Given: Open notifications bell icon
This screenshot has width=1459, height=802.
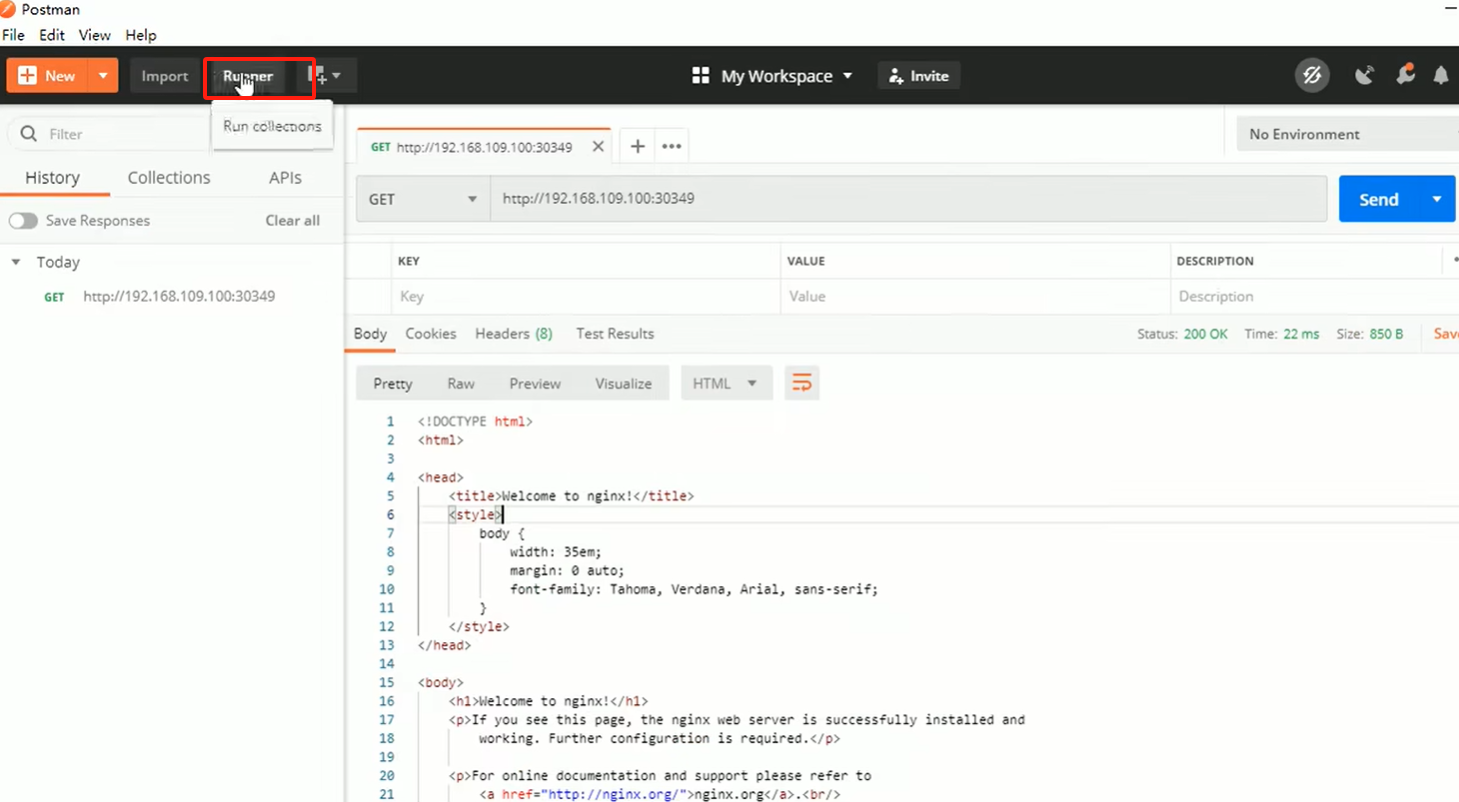Looking at the screenshot, I should [1441, 76].
